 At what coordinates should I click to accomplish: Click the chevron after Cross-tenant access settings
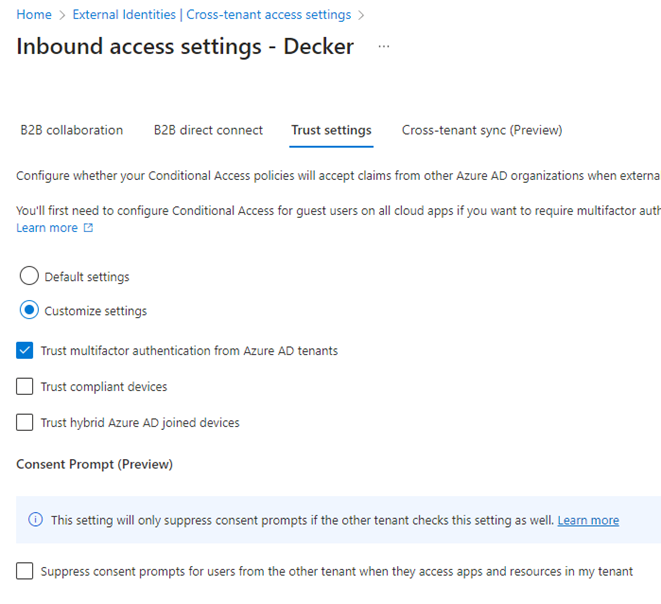coord(361,15)
